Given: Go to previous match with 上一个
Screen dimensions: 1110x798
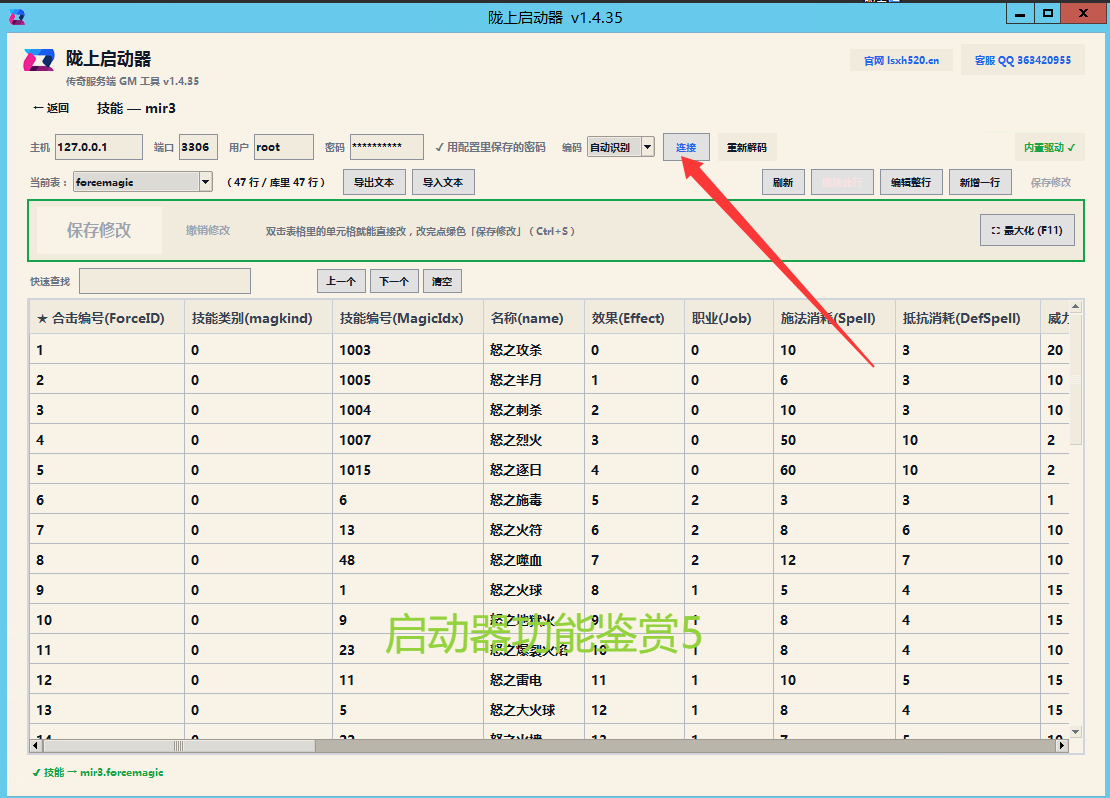Looking at the screenshot, I should [x=341, y=281].
